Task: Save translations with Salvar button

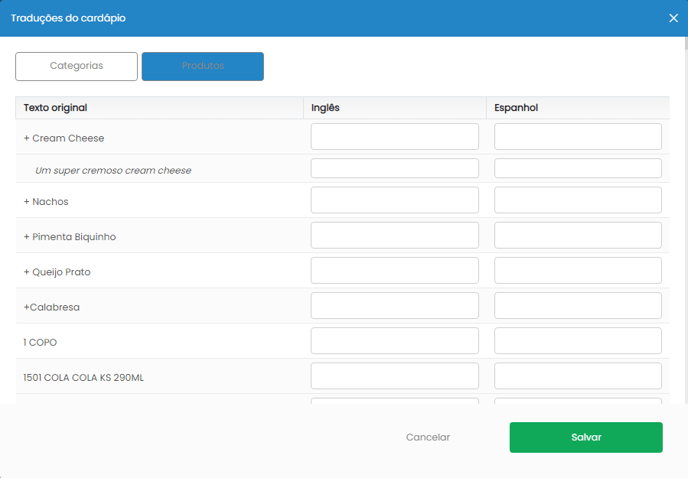Action: click(x=586, y=437)
